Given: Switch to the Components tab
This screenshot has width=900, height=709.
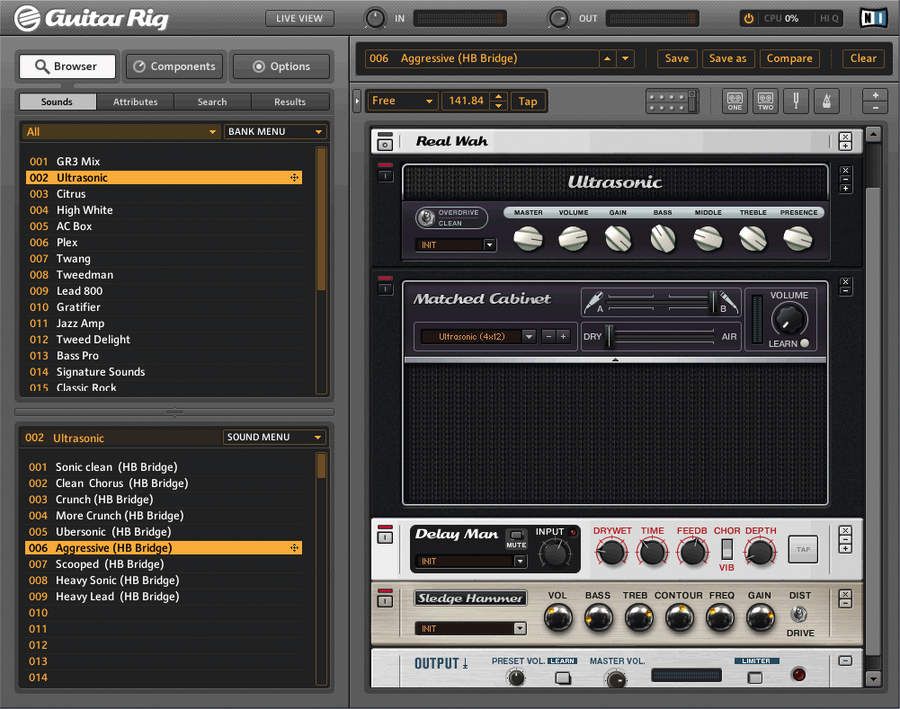Looking at the screenshot, I should (174, 67).
